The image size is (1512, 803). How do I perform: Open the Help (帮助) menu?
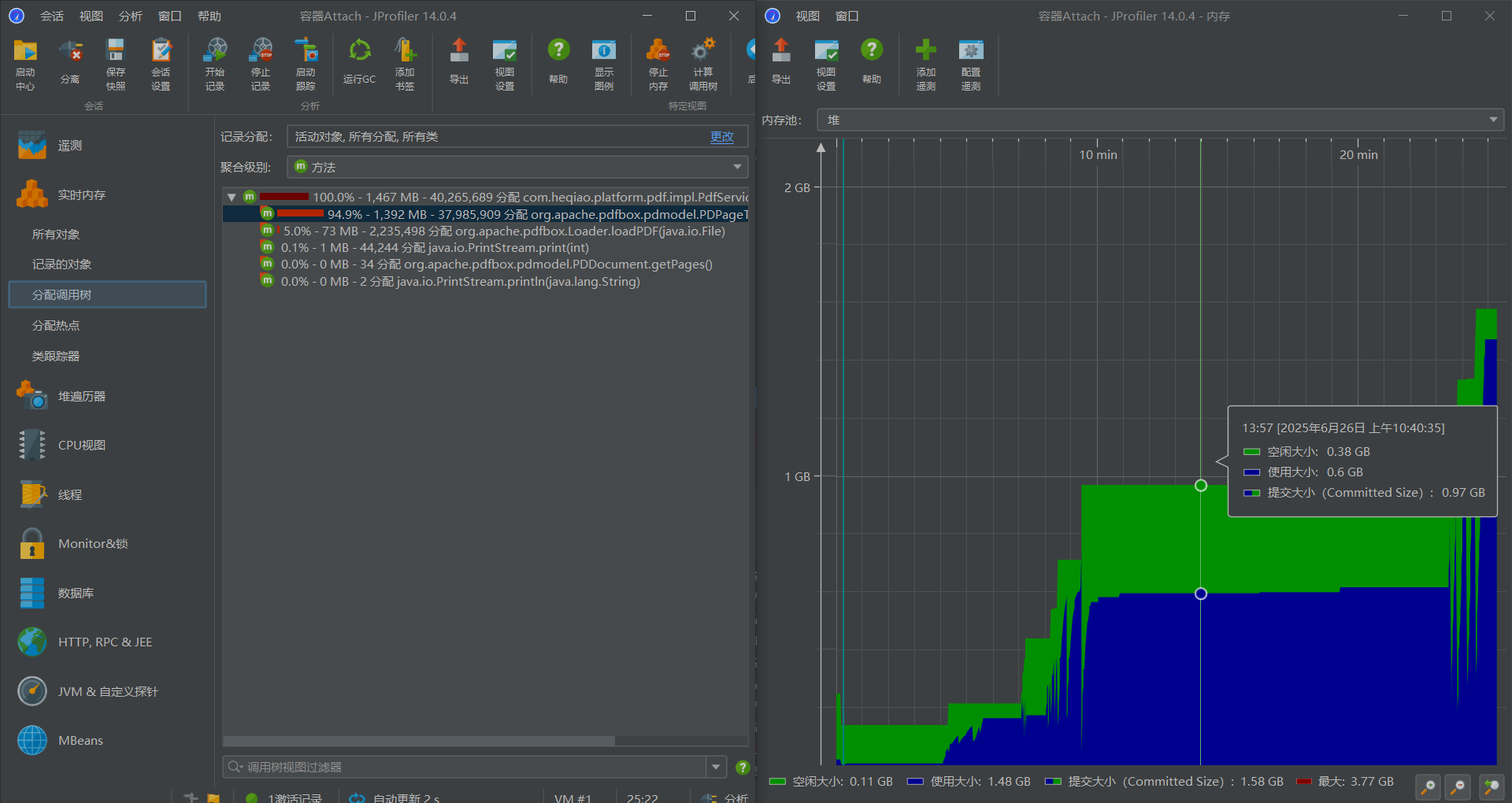tap(209, 16)
